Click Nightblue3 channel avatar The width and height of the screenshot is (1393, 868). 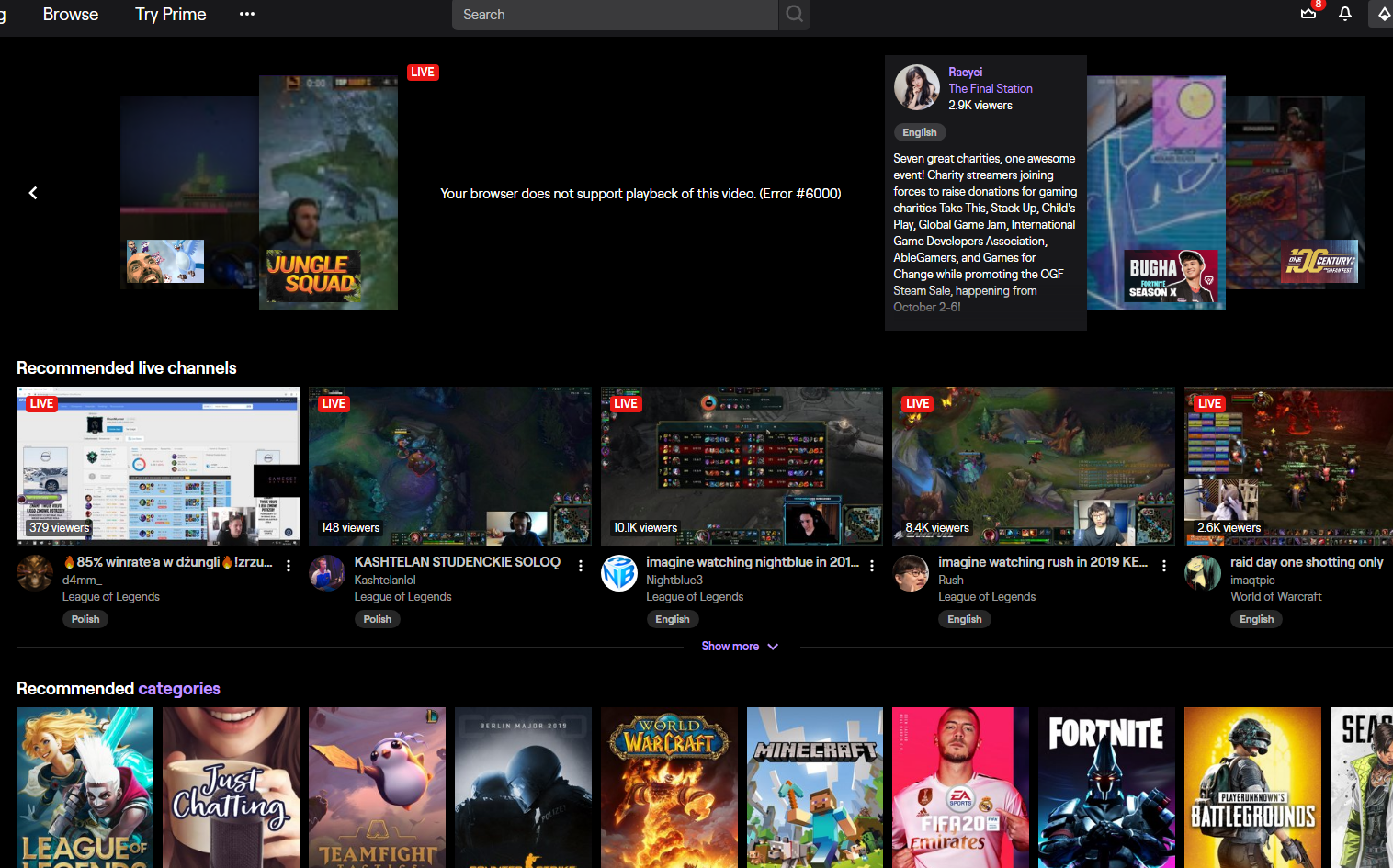pos(619,573)
